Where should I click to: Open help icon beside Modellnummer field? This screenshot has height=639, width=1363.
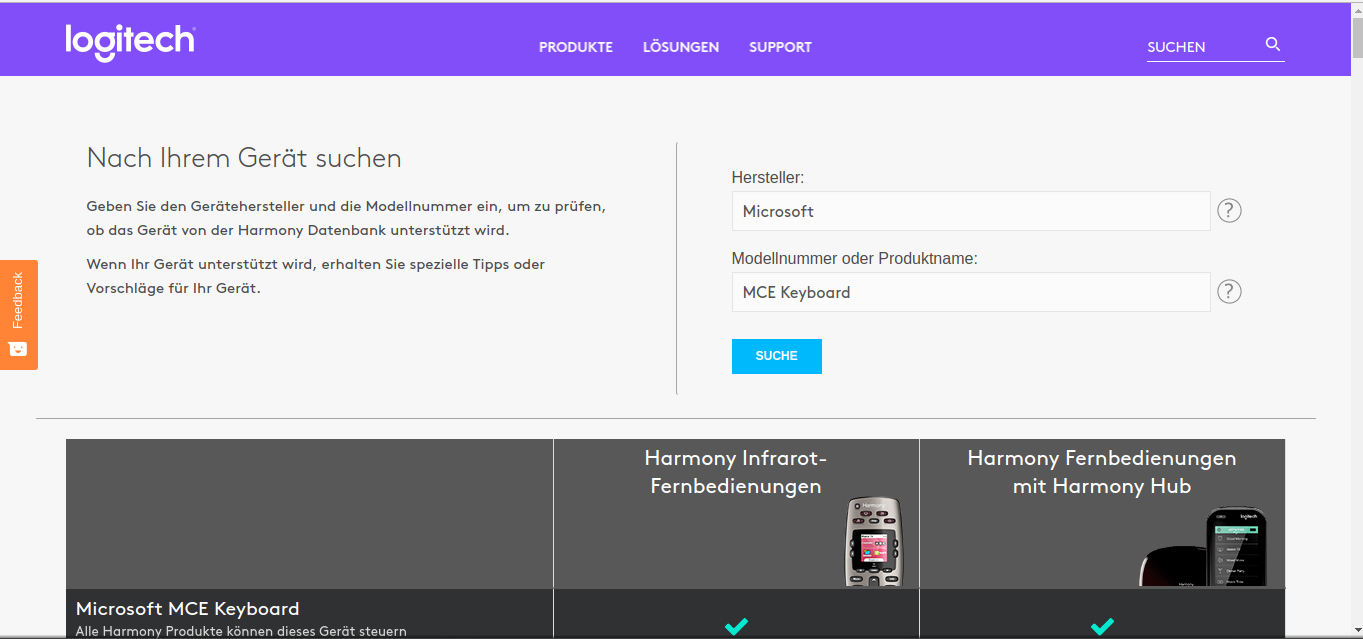pyautogui.click(x=1229, y=291)
